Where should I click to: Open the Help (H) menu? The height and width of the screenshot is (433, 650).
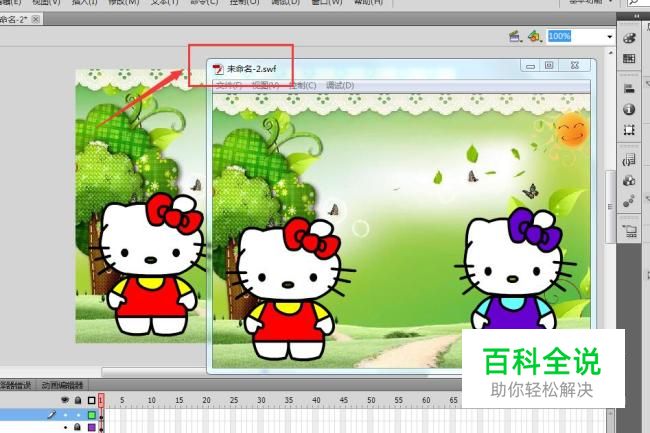pyautogui.click(x=369, y=2)
